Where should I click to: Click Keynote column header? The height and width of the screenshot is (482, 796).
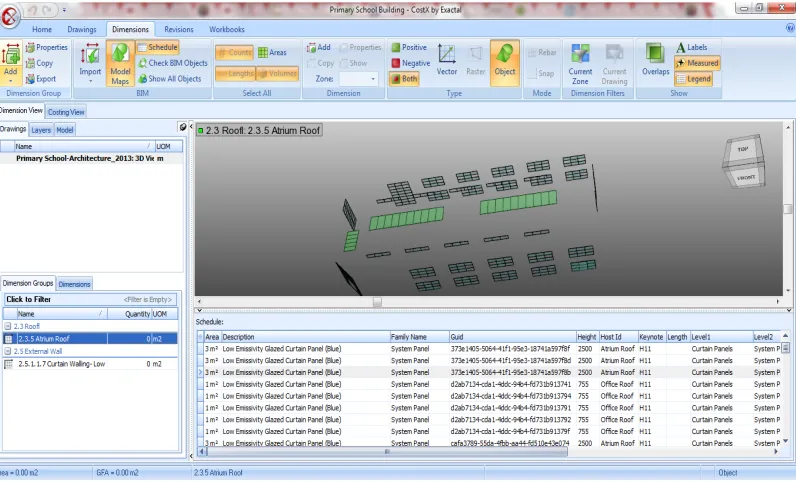(651, 337)
